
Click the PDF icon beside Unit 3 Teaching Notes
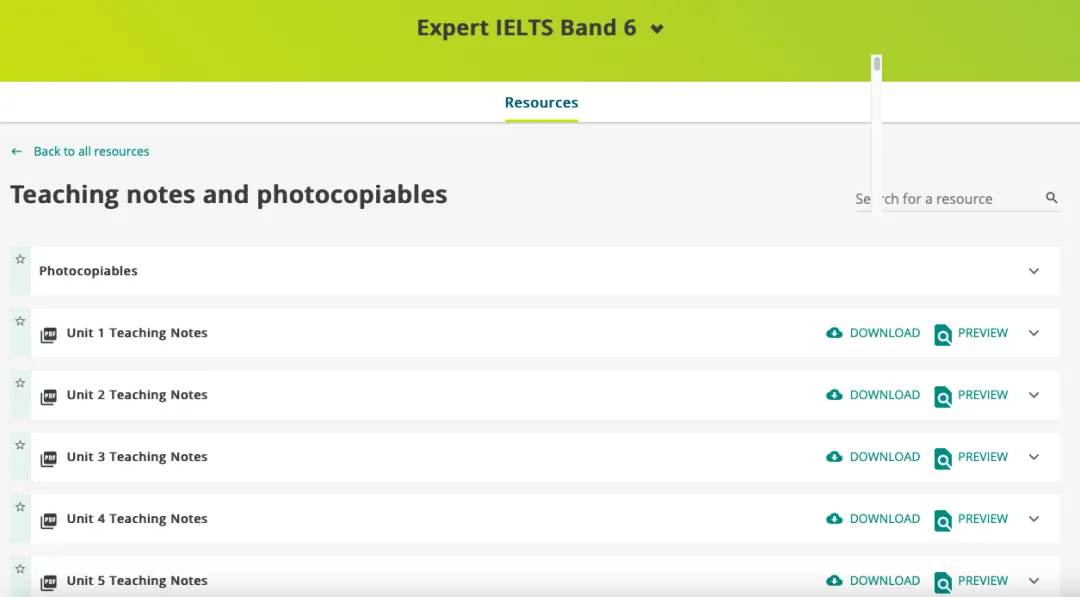tap(48, 458)
